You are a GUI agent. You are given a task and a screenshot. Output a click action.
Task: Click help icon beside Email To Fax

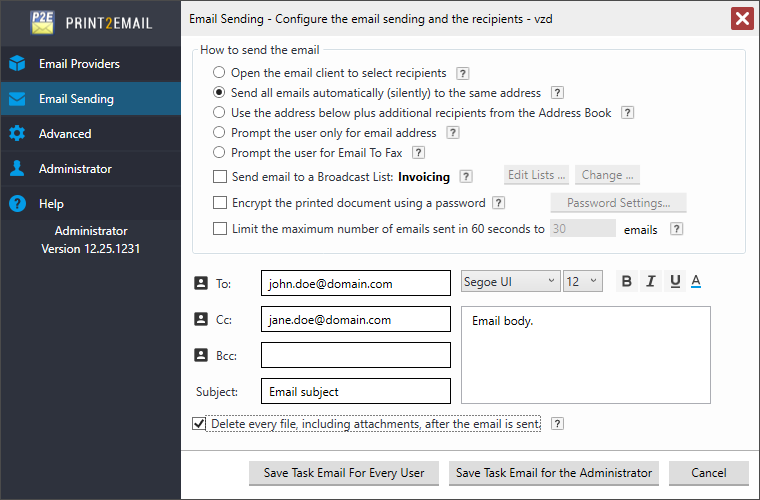pos(419,153)
